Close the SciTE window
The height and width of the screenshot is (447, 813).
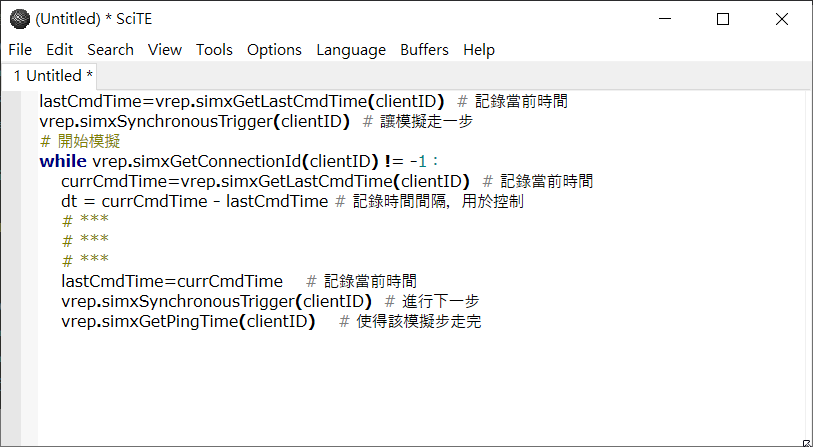click(781, 19)
